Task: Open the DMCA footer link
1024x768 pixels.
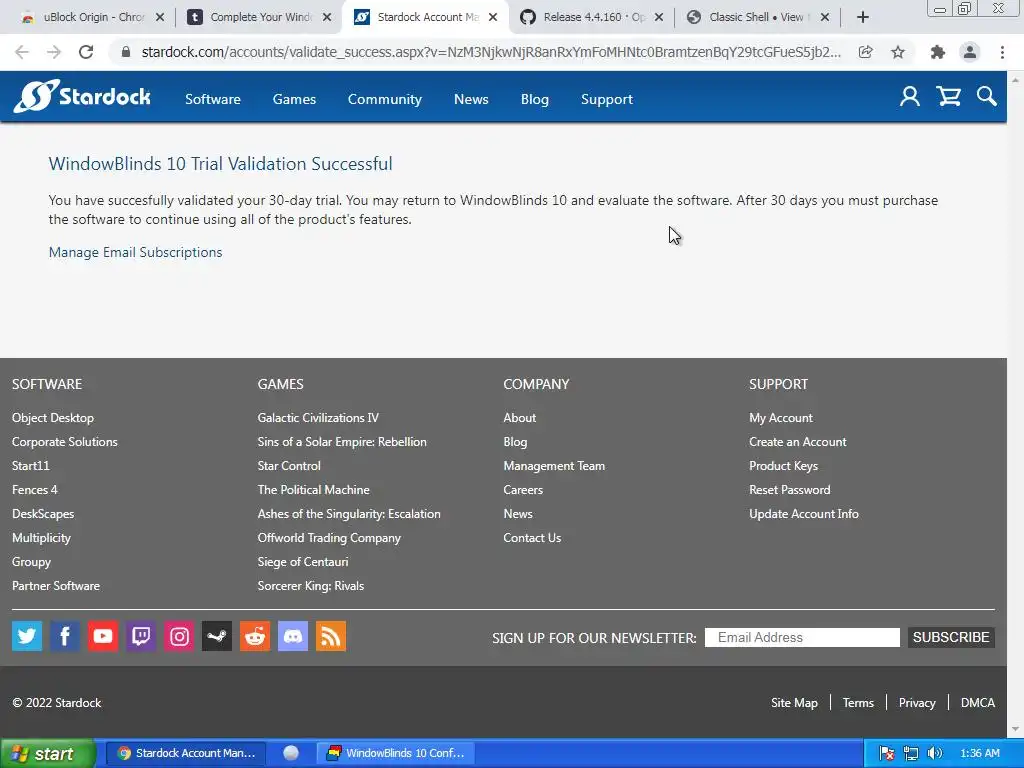Action: [x=978, y=703]
